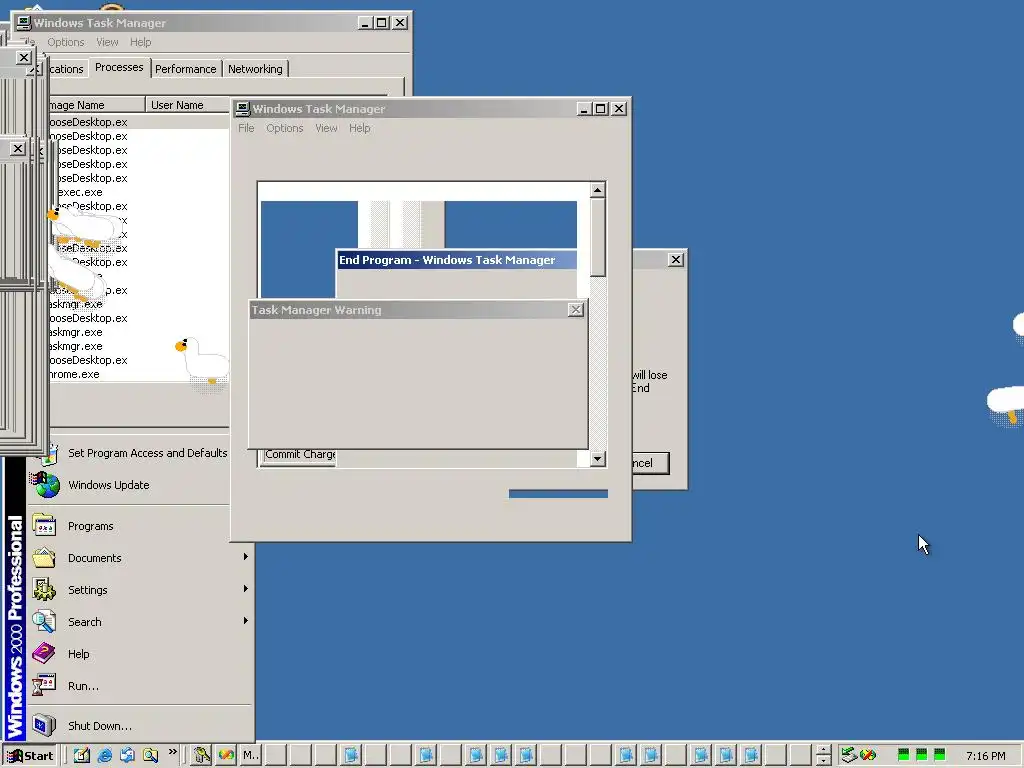Select the exec.exe process row
Viewport: 1024px width, 768px height.
point(139,192)
